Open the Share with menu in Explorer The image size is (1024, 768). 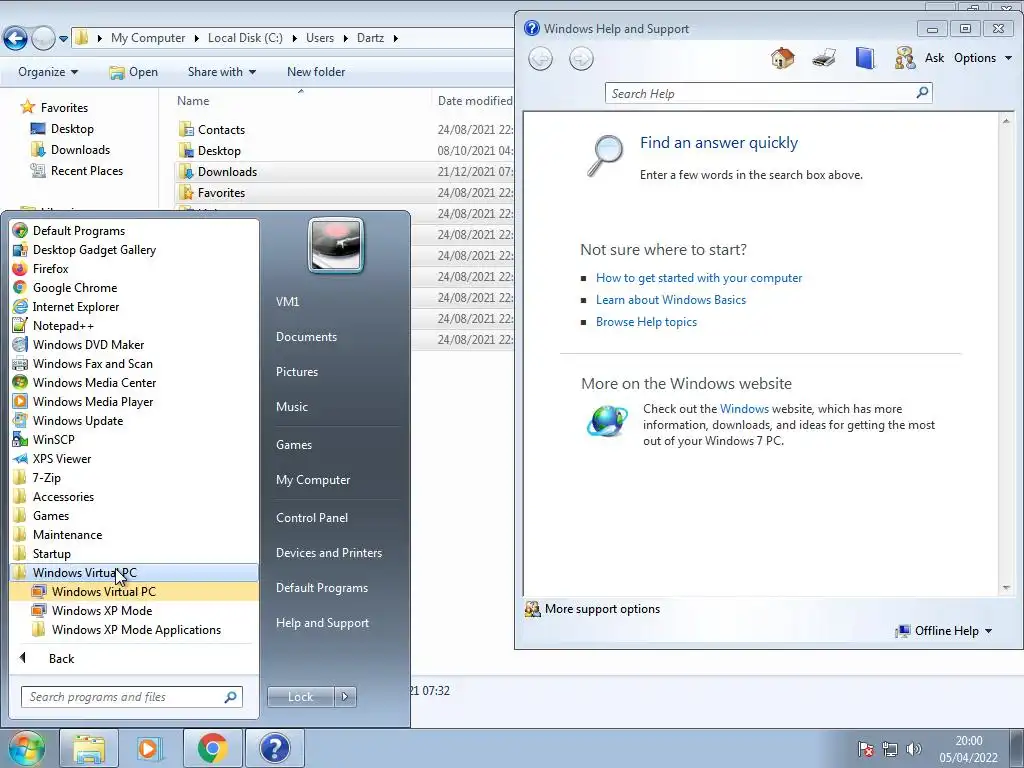pyautogui.click(x=221, y=72)
